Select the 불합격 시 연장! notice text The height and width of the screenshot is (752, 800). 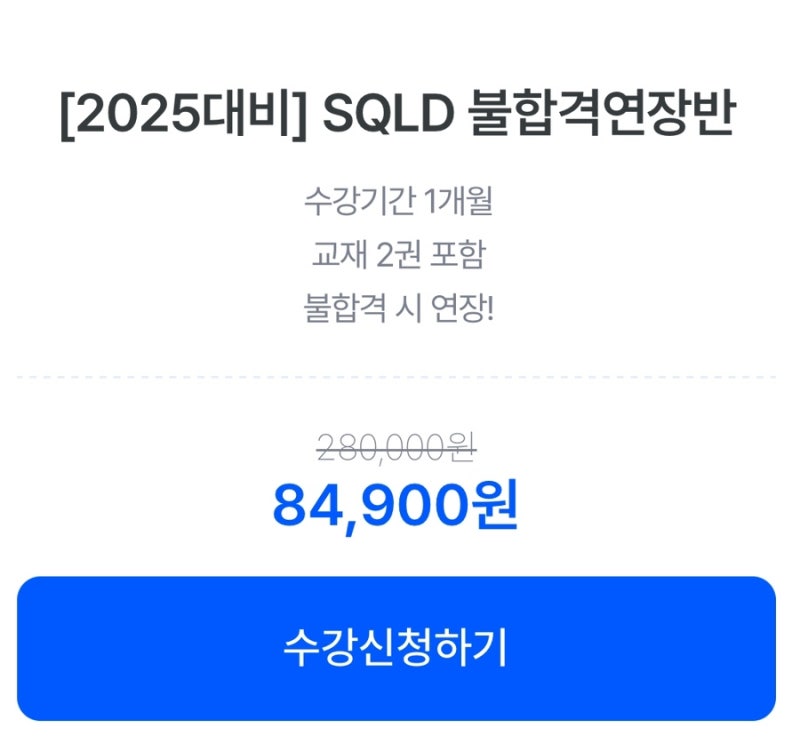coord(400,308)
